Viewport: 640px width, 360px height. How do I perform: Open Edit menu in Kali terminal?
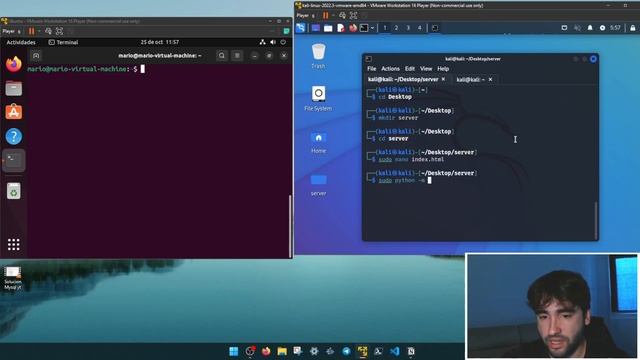tap(410, 69)
